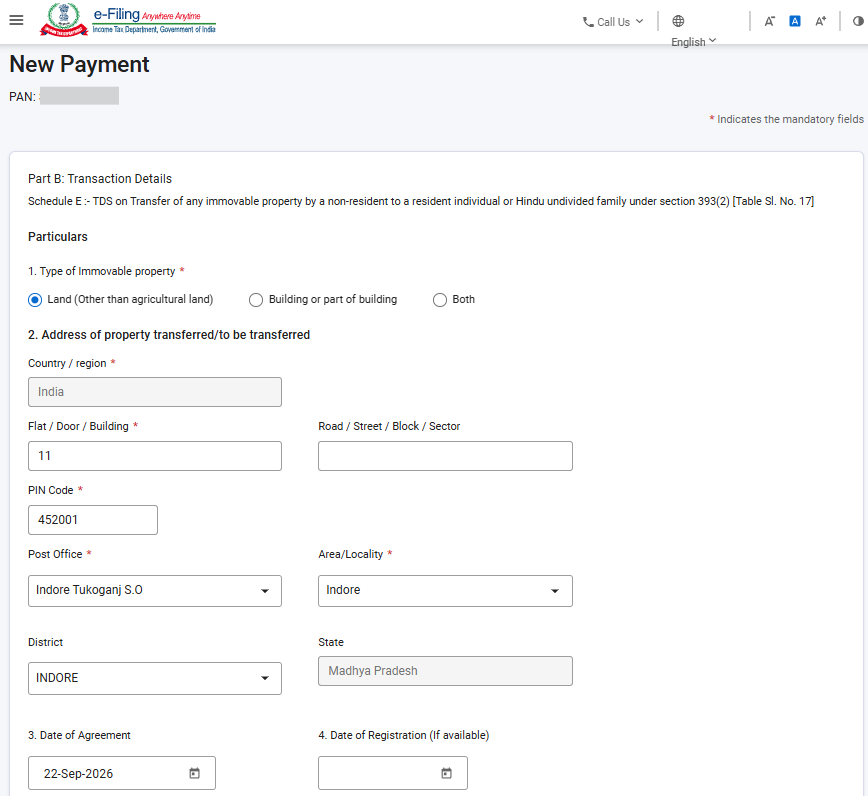
Task: Click the disabled Country / region field
Action: (155, 392)
